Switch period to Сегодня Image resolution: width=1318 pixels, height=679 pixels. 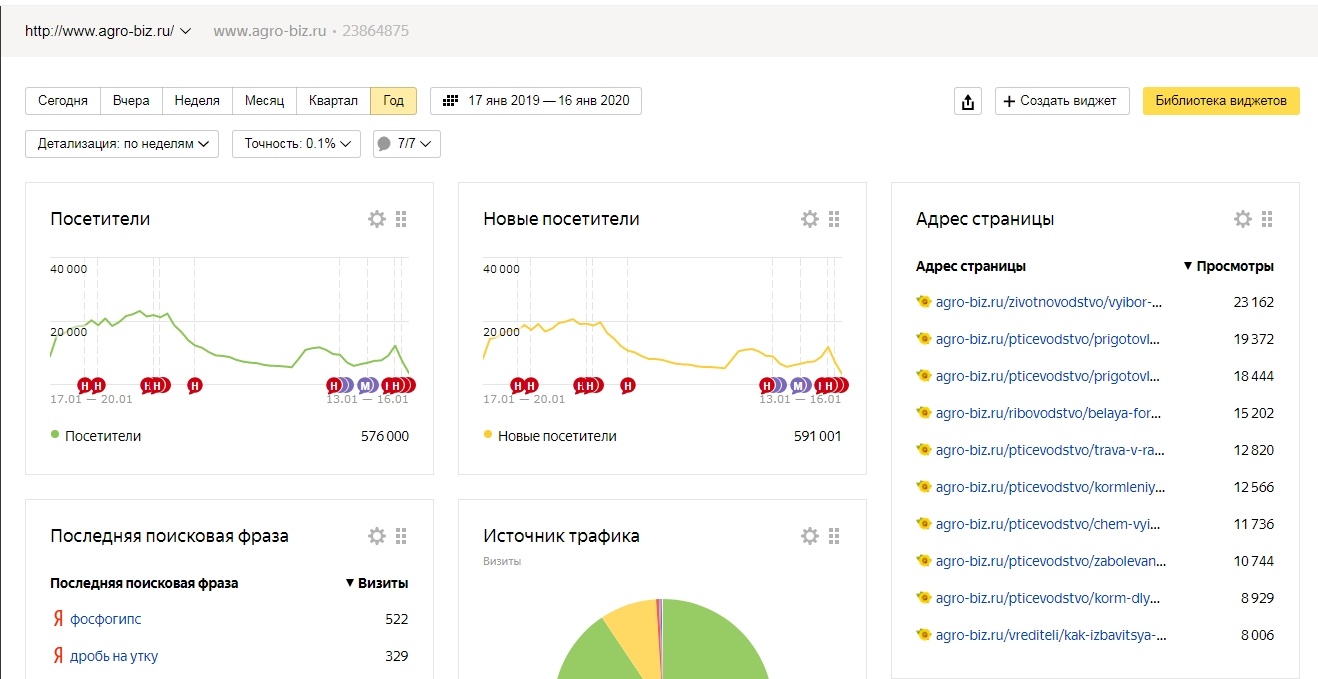click(x=63, y=101)
